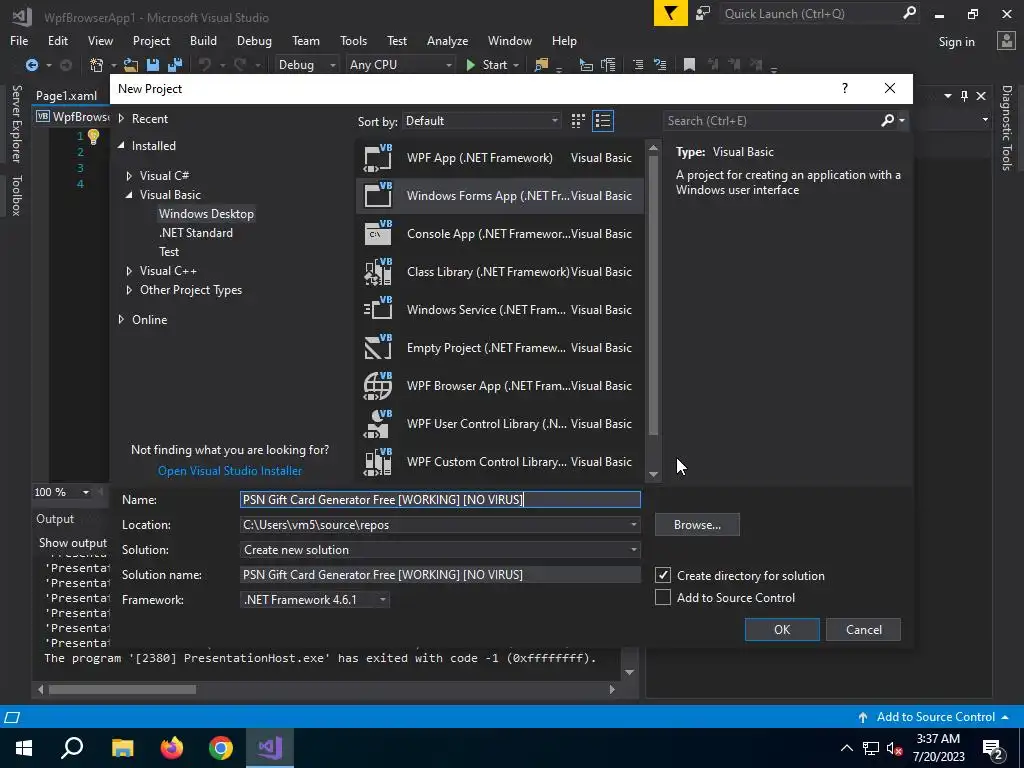Screen dimensions: 1024x768
Task: Open the Debug configuration dropdown
Action: point(307,65)
